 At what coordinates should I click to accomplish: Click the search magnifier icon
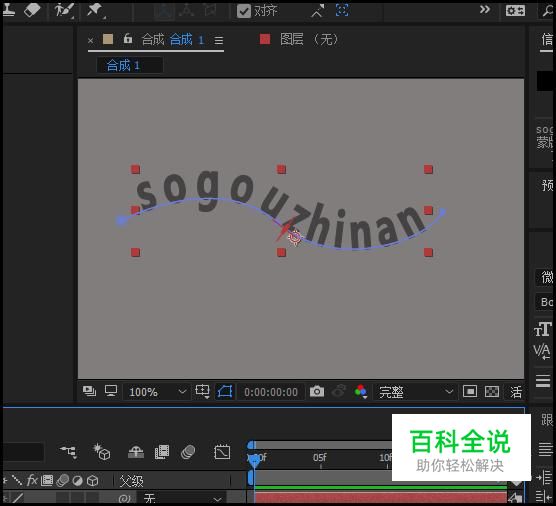pos(549,11)
